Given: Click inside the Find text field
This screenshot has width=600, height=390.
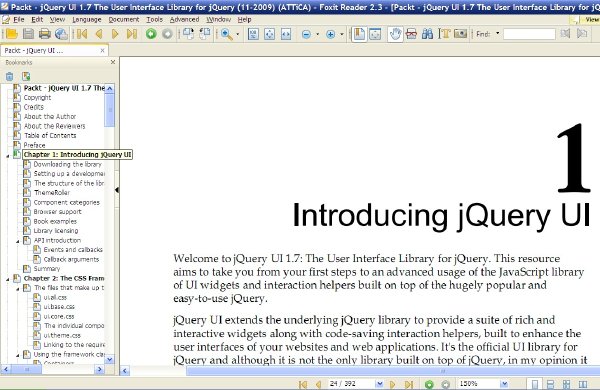Looking at the screenshot, I should (x=529, y=34).
